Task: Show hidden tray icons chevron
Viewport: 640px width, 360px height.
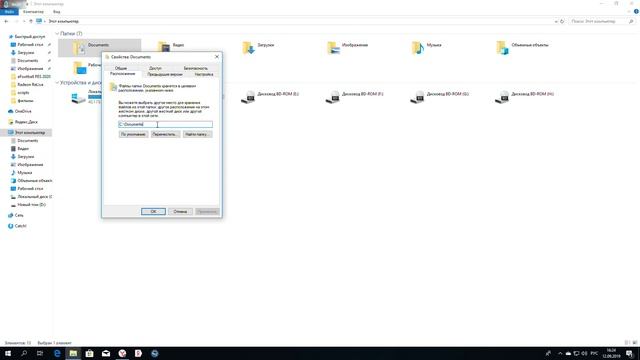Action: click(x=560, y=353)
